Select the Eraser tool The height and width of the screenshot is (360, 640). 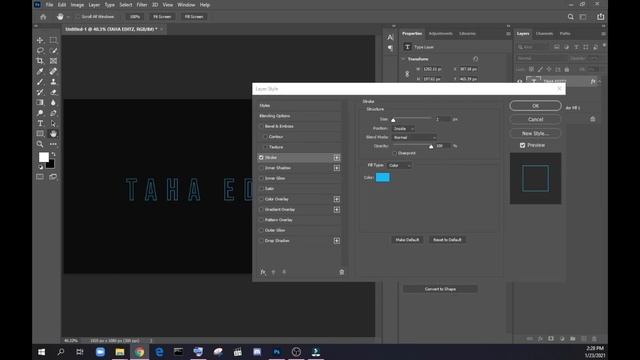pyautogui.click(x=53, y=92)
